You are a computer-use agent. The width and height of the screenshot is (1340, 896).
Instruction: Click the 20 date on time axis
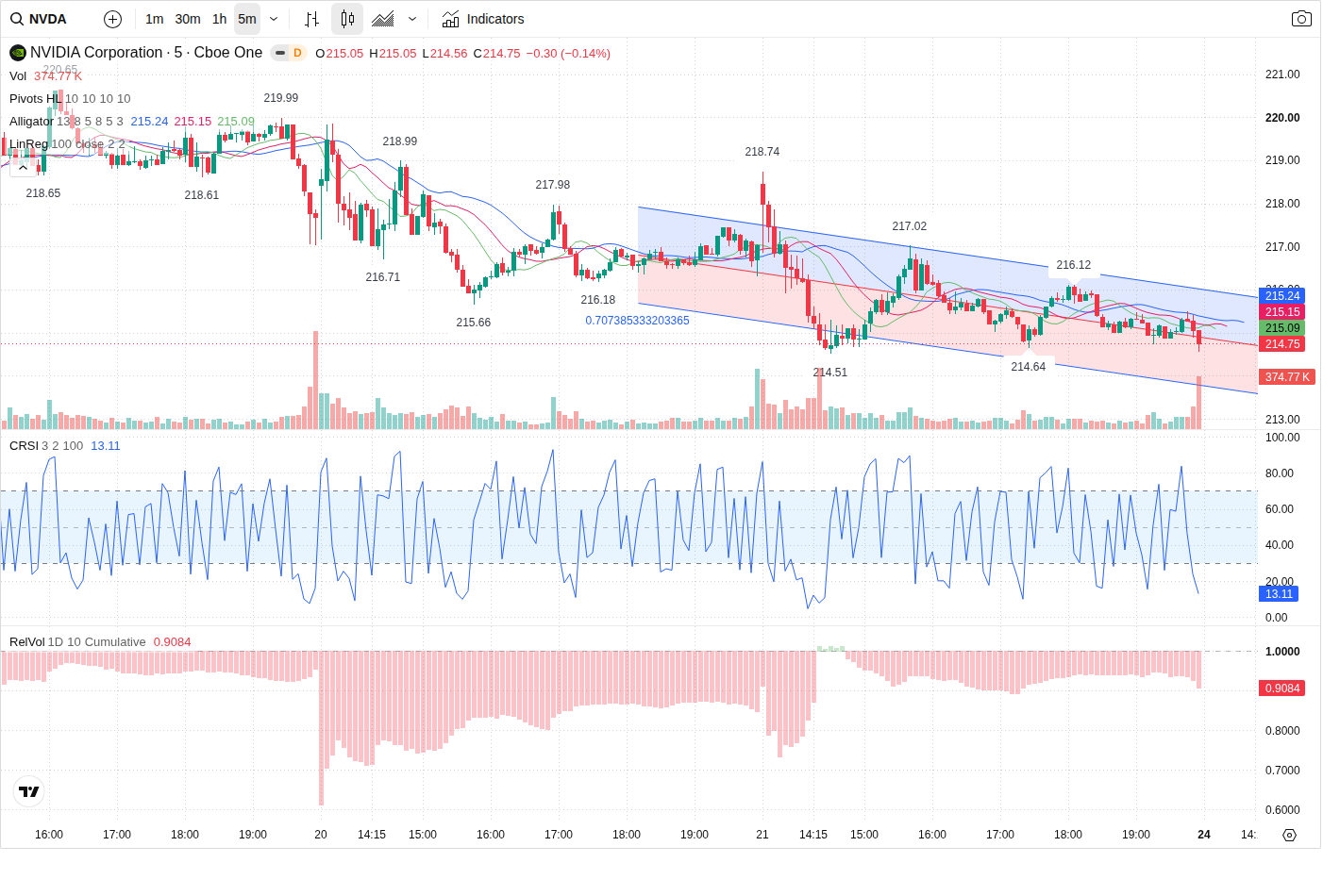321,835
